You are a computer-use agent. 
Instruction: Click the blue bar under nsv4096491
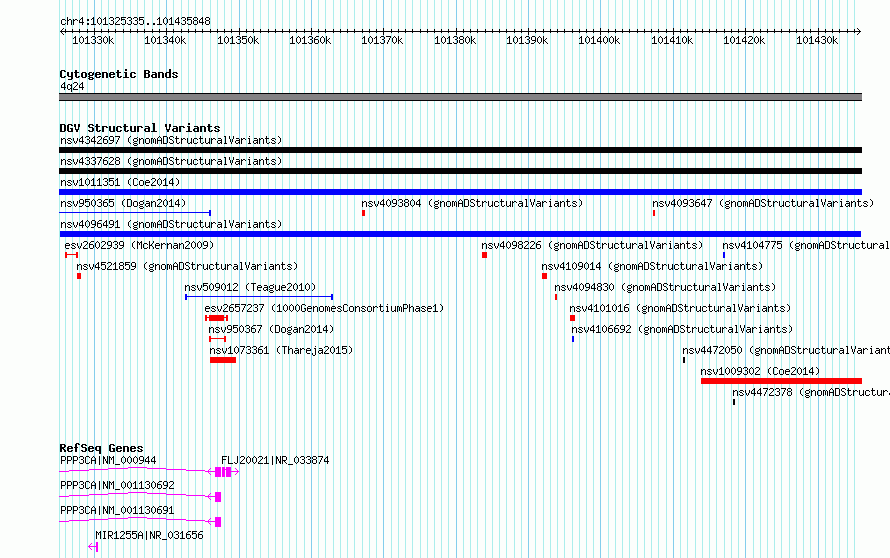click(460, 234)
